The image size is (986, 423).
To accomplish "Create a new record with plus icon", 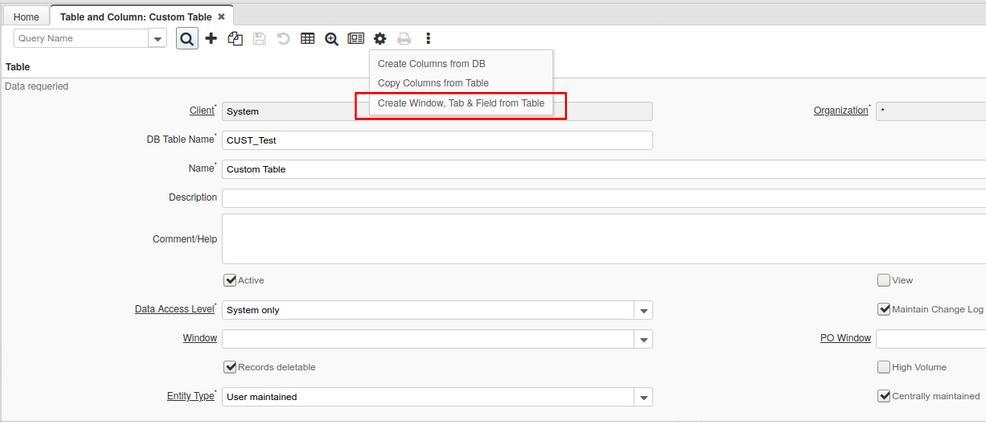I will (x=211, y=38).
